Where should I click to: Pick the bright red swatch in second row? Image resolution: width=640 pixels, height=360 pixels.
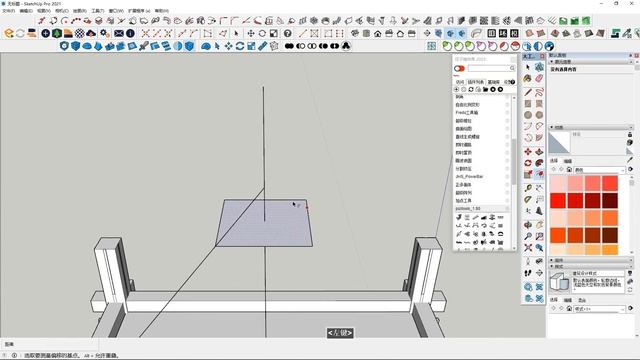[x=558, y=201]
